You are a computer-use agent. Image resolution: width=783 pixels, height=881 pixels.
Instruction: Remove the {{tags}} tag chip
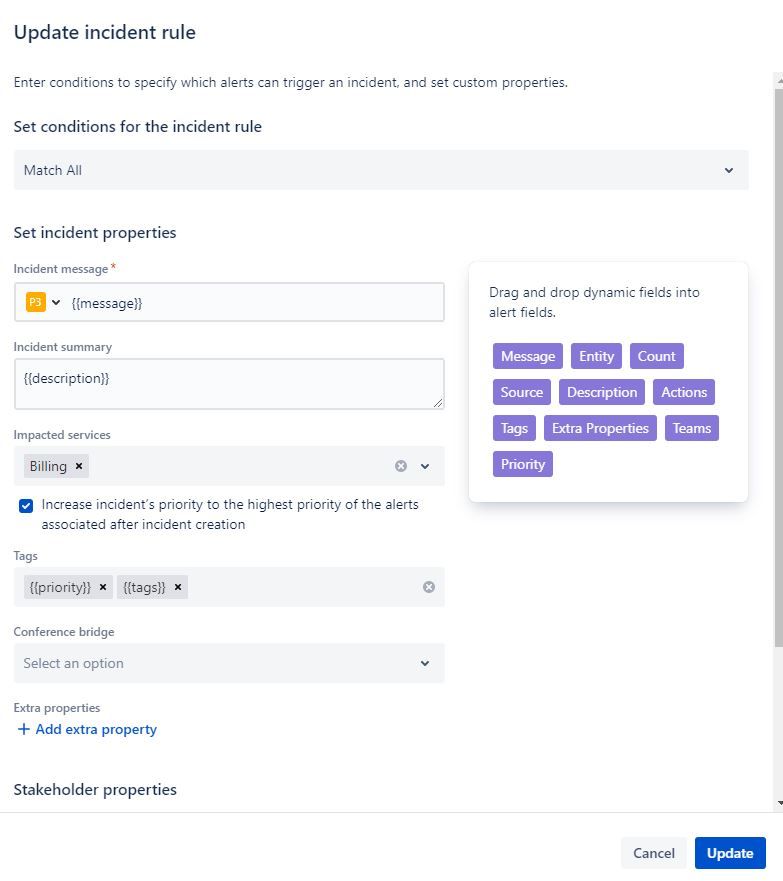178,587
